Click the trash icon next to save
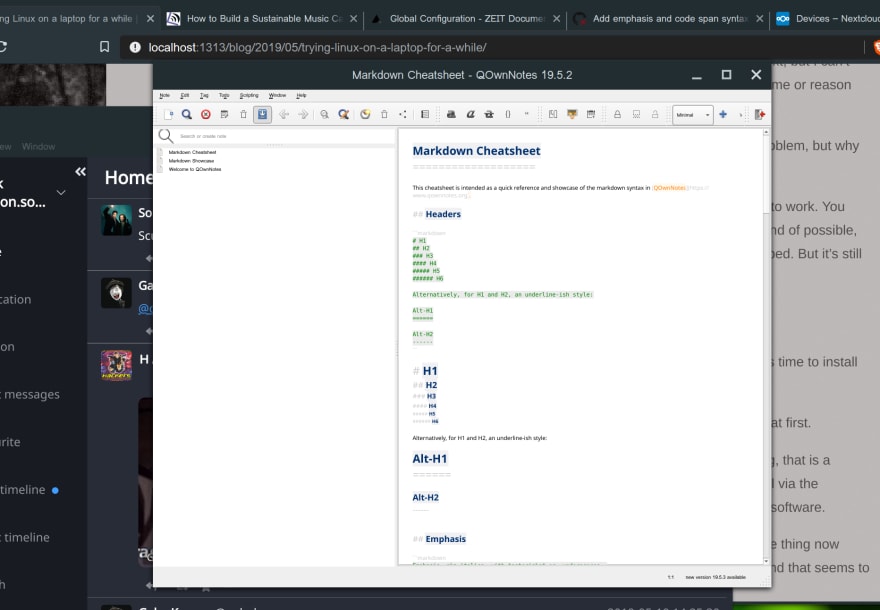The height and width of the screenshot is (610, 880). tap(244, 114)
